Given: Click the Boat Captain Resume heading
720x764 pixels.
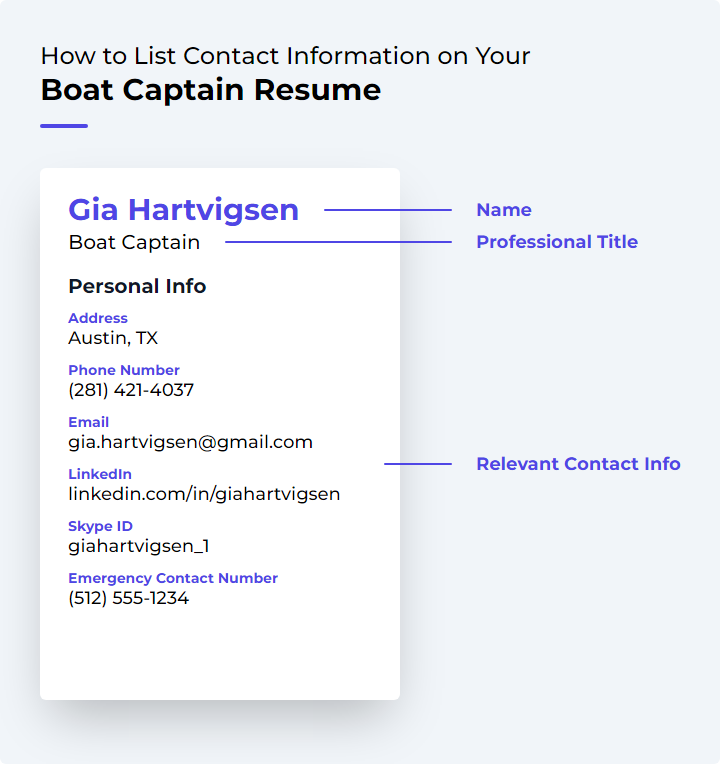Looking at the screenshot, I should click(x=211, y=90).
